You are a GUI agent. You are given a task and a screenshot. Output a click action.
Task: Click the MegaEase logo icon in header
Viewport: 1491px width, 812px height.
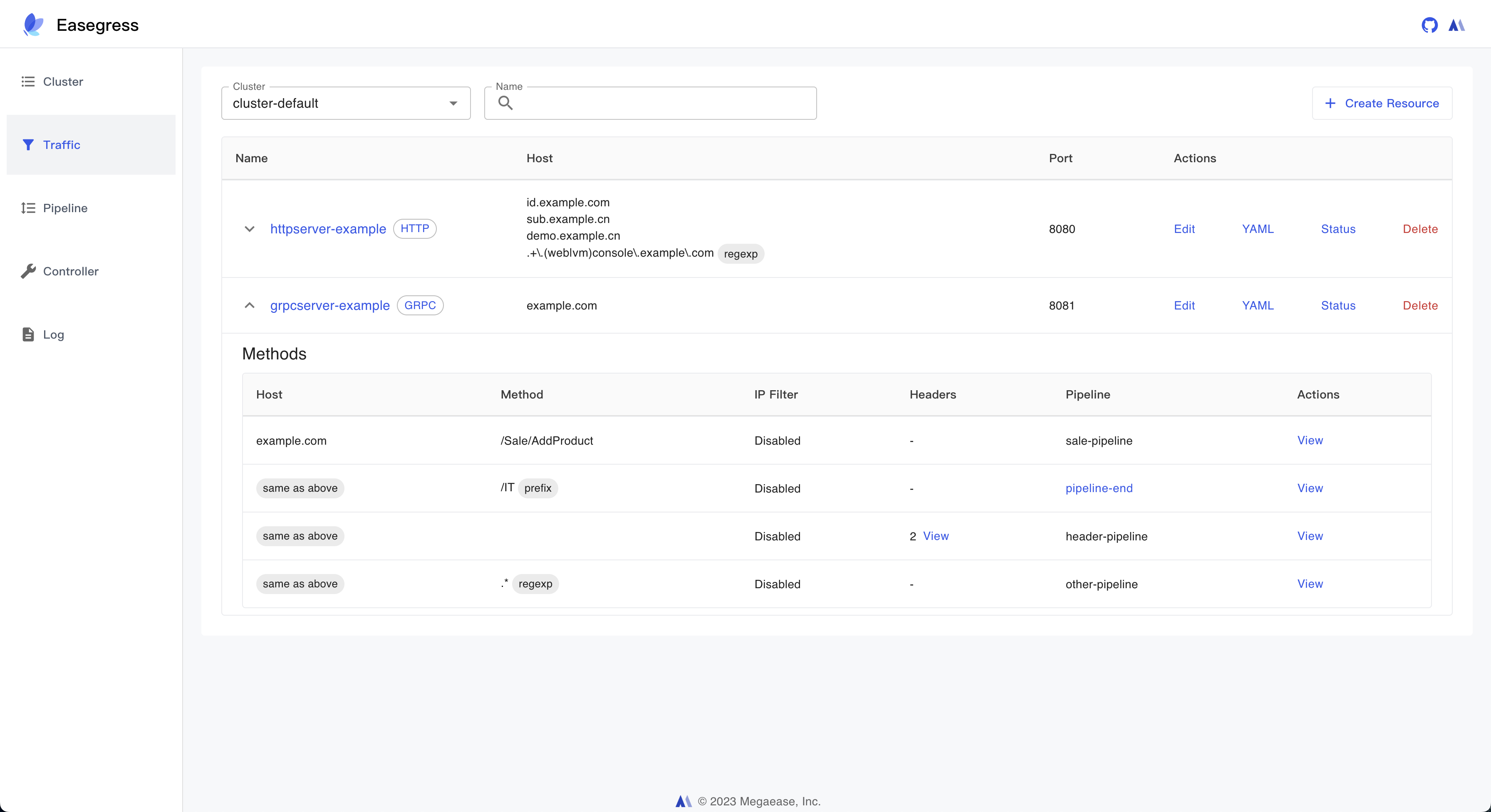1456,25
